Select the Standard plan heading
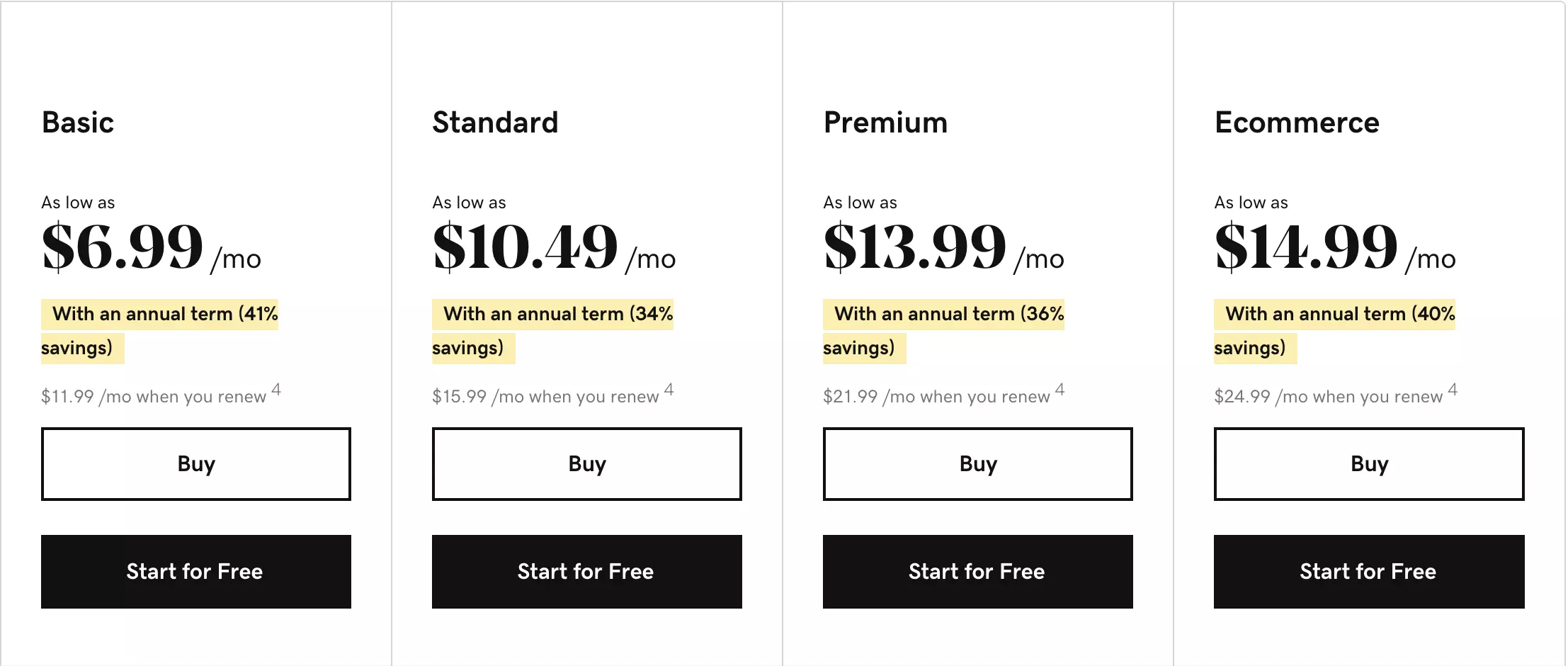The height and width of the screenshot is (666, 1568). coord(495,123)
